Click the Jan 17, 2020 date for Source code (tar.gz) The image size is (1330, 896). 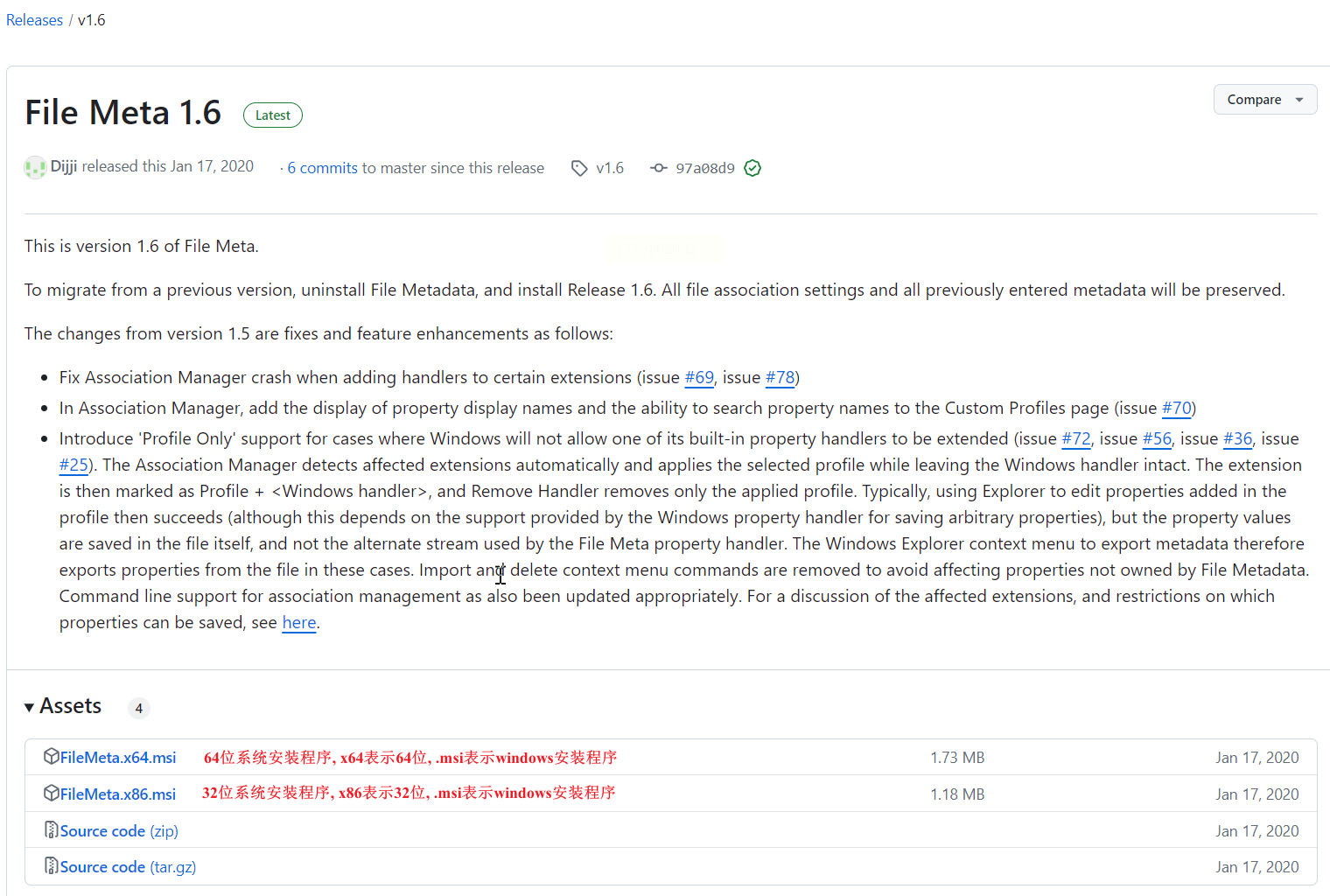pyautogui.click(x=1257, y=866)
